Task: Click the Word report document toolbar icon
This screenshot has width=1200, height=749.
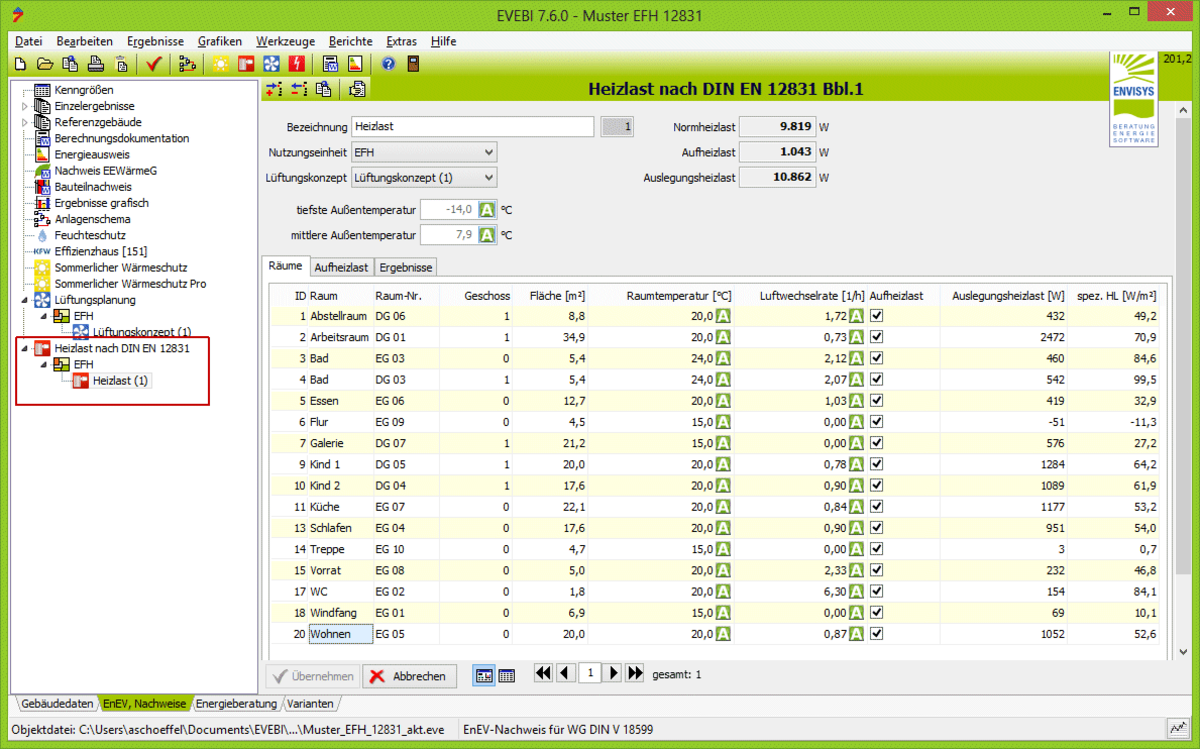Action: (330, 64)
